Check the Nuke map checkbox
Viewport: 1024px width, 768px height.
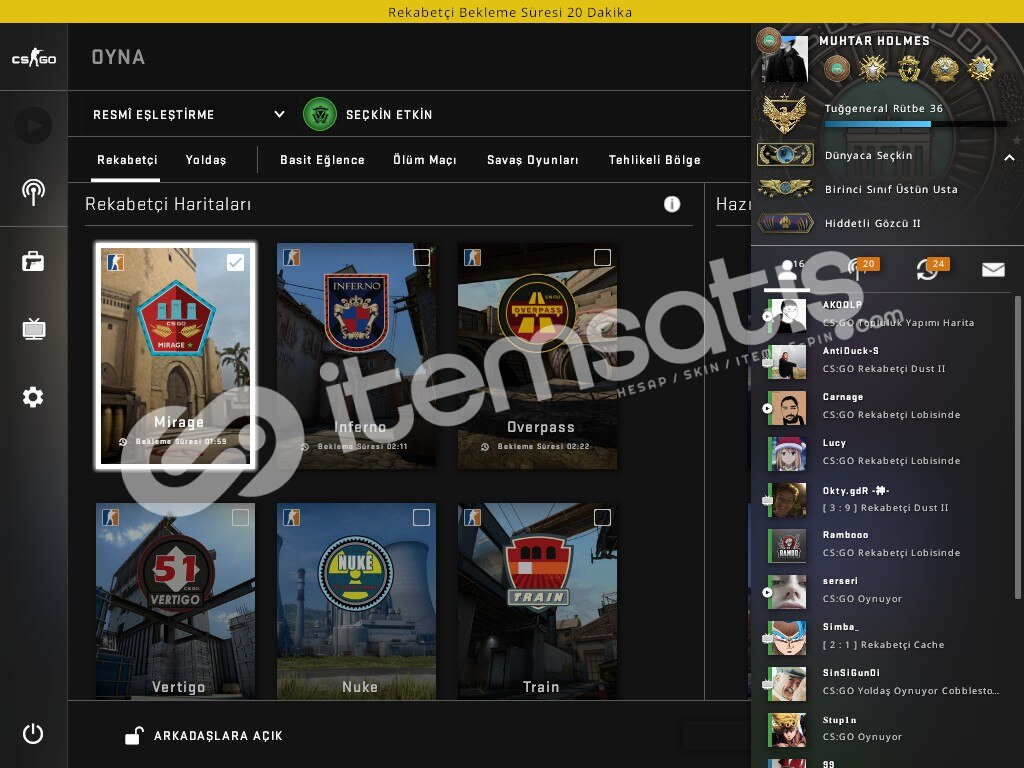tap(421, 517)
